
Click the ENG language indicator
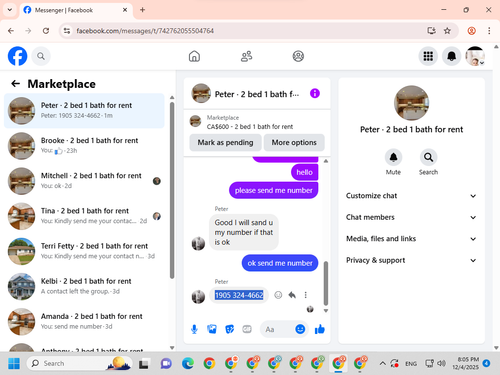pos(411,363)
